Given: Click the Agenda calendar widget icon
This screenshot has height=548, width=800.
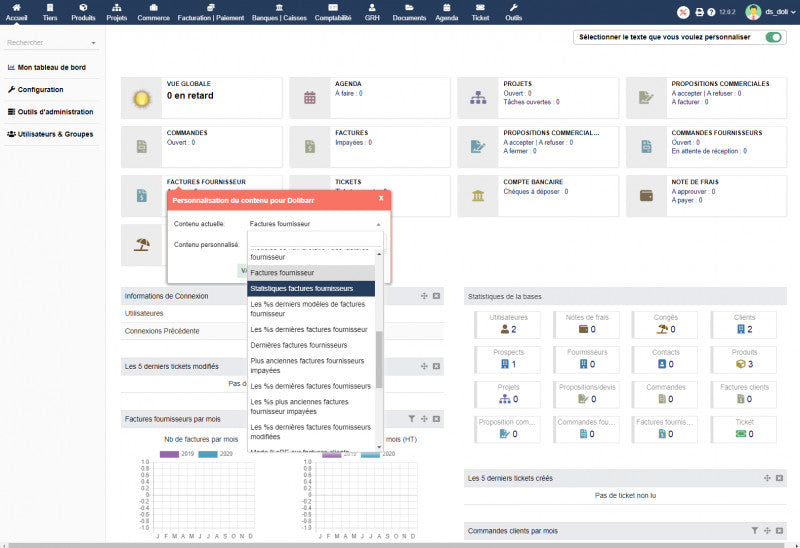Looking at the screenshot, I should click(x=310, y=98).
